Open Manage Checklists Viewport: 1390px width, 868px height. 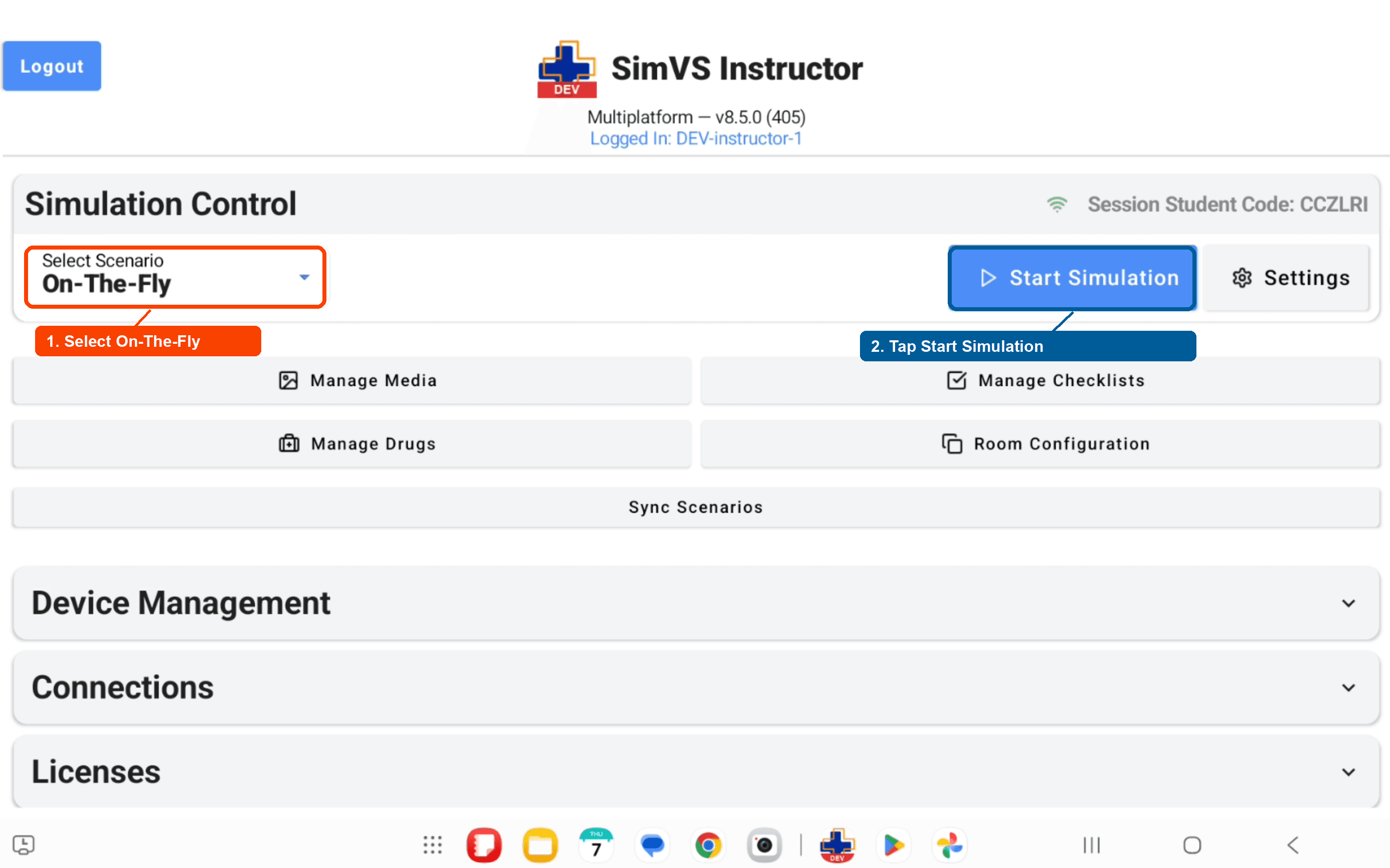[x=1040, y=380]
